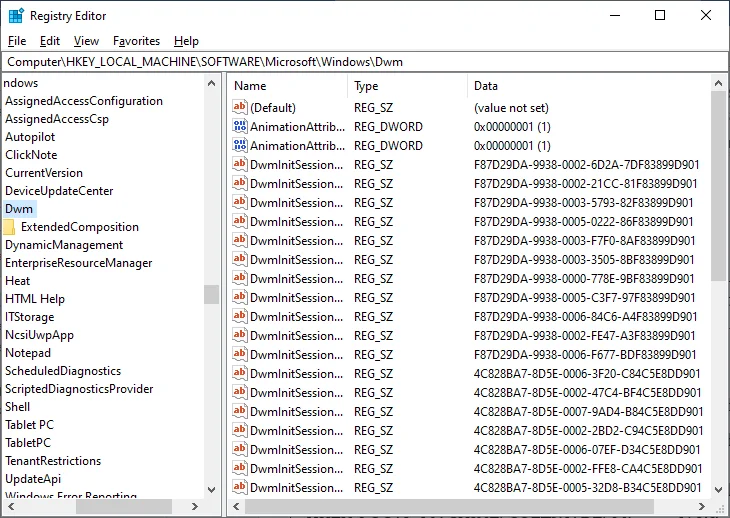Click tree pane horizontal scroll-left arrow

click(11, 506)
